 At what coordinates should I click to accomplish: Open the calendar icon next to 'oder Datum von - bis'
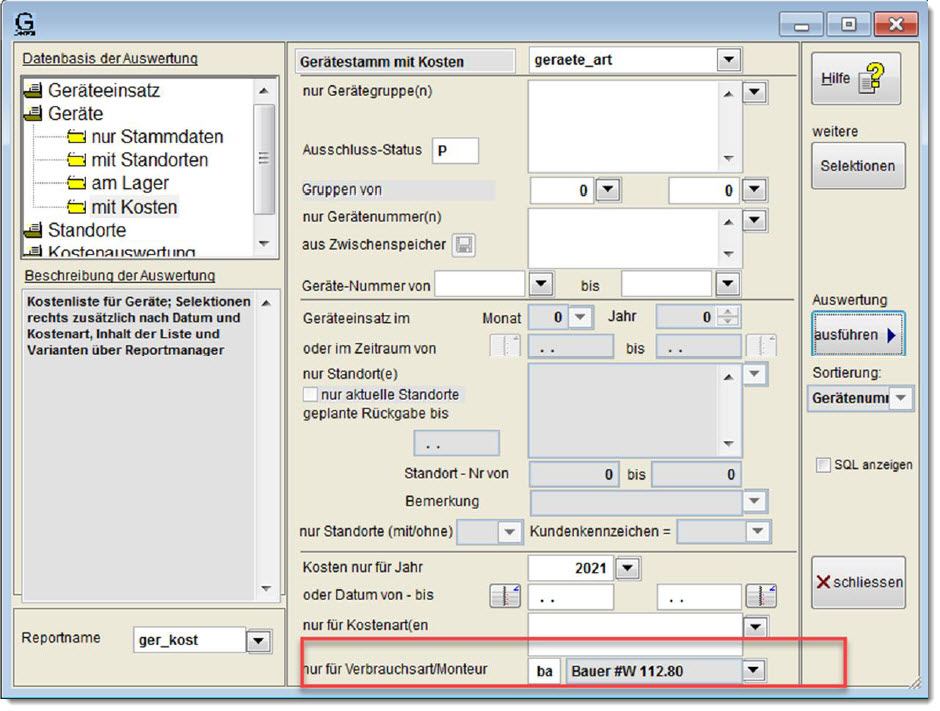504,597
